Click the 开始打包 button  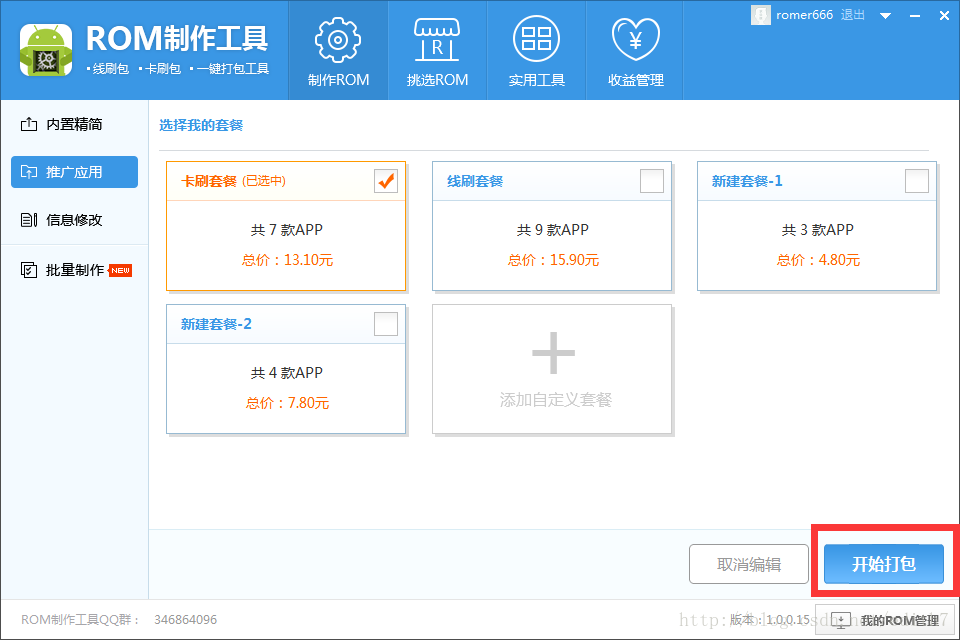coord(883,564)
